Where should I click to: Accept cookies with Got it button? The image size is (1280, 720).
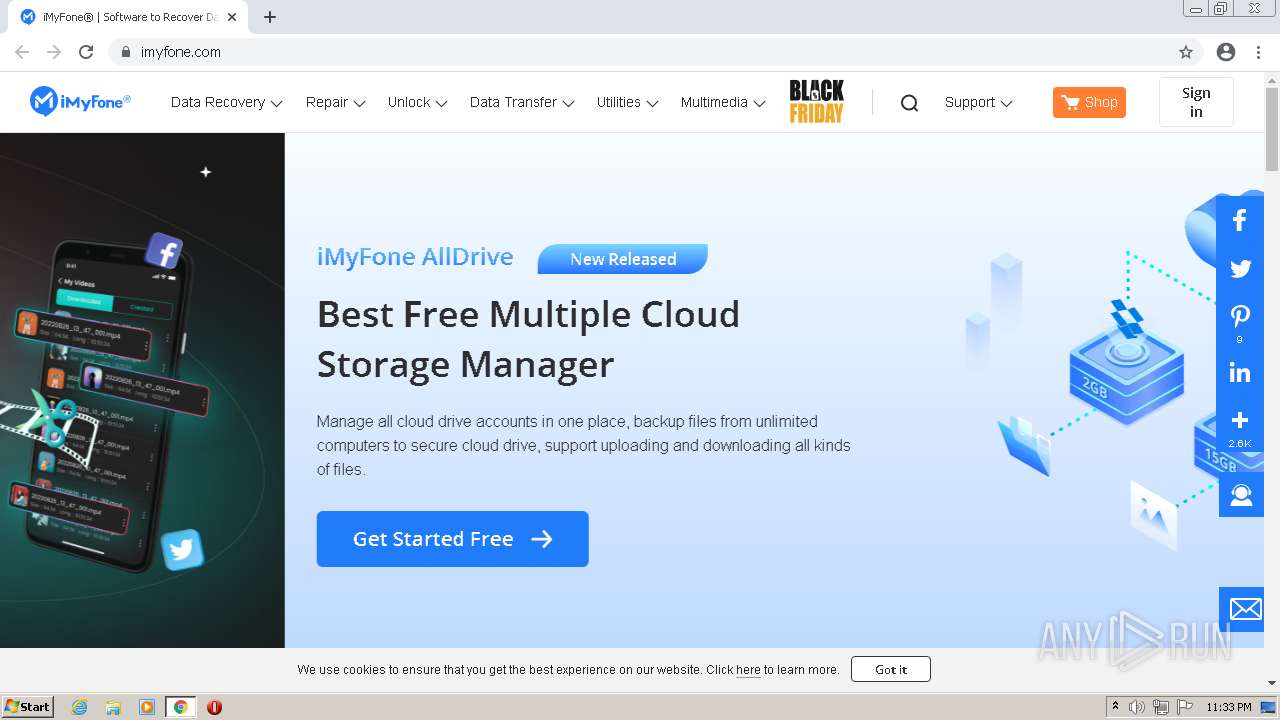pos(891,669)
